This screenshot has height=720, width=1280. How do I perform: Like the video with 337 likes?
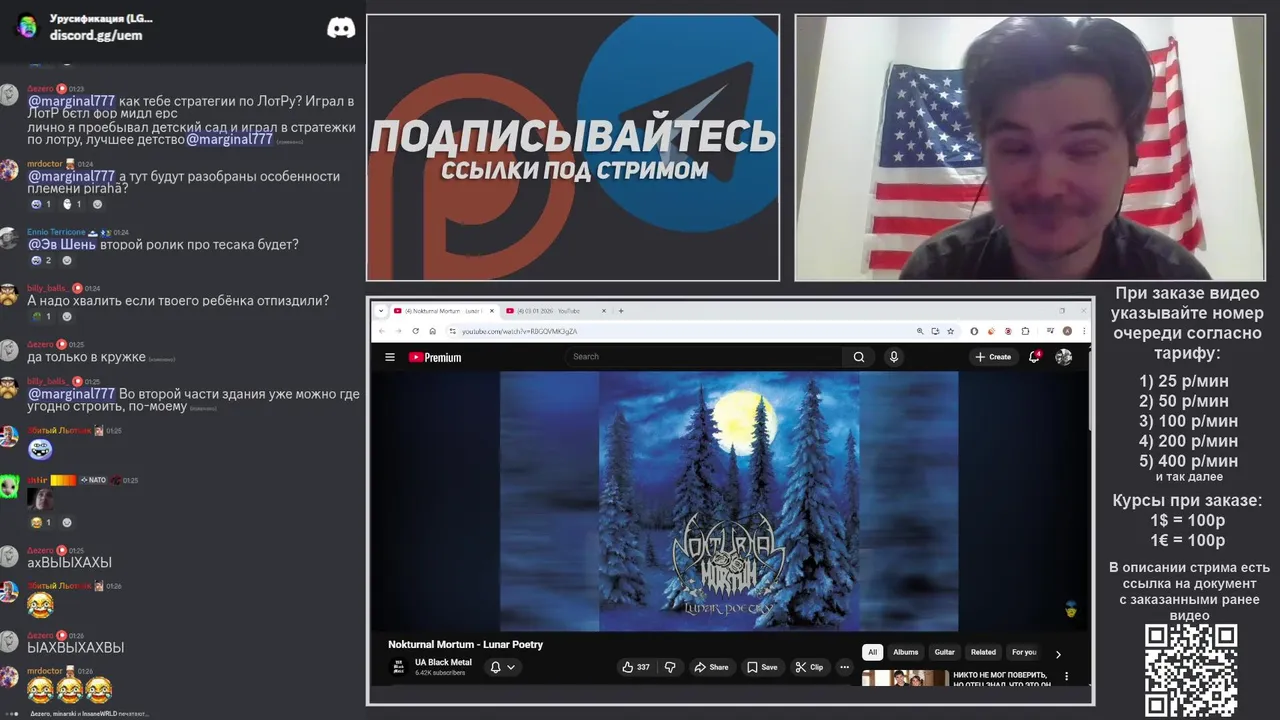click(x=636, y=667)
